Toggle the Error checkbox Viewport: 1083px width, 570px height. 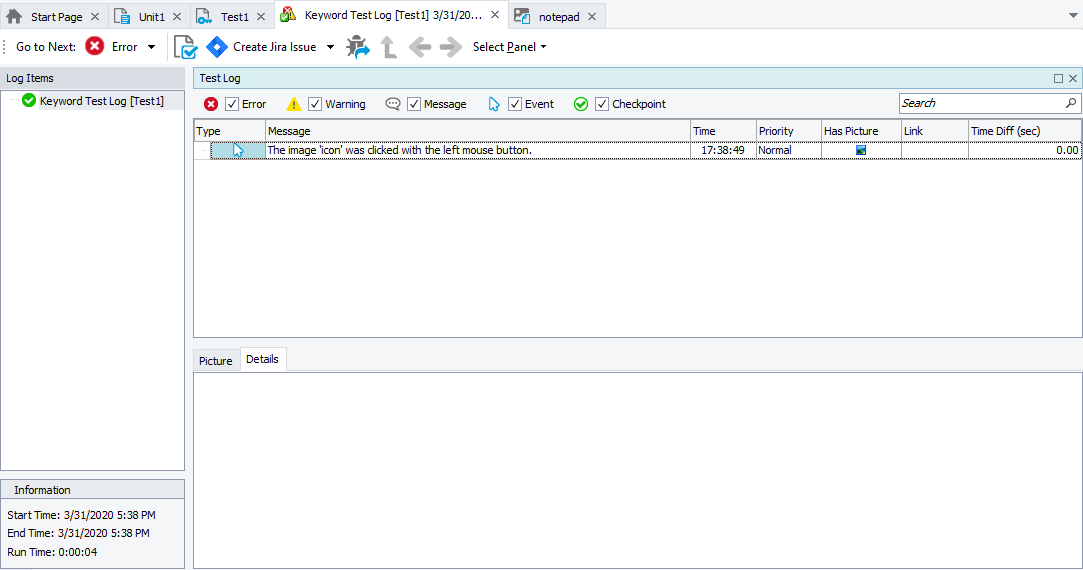point(232,104)
